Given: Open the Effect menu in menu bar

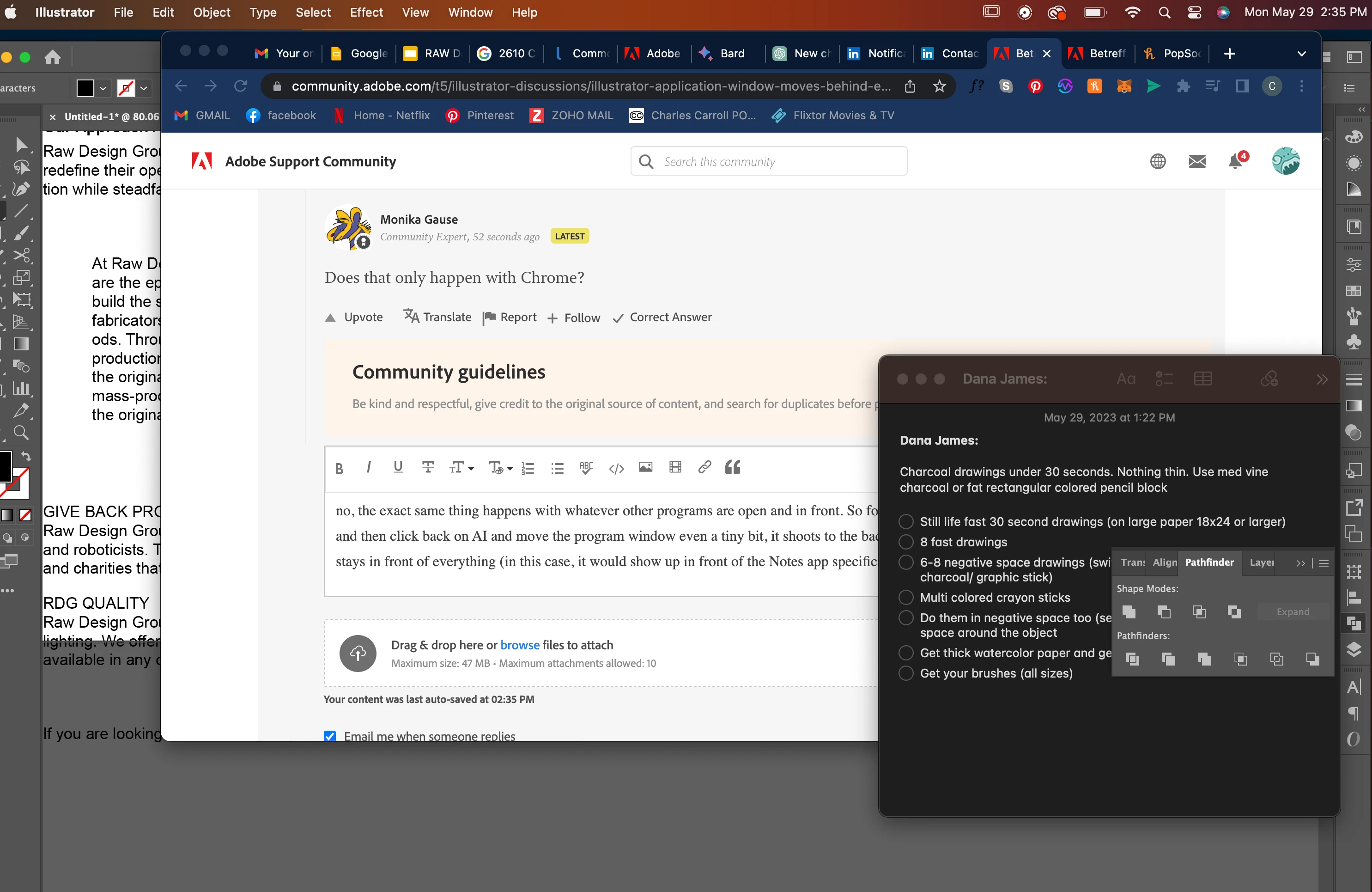Looking at the screenshot, I should [x=366, y=12].
